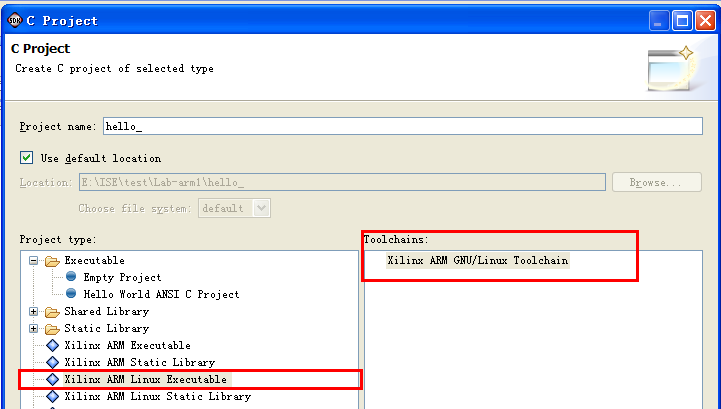The image size is (721, 409).
Task: Click the Hello World project circle icon
Action: [71, 294]
